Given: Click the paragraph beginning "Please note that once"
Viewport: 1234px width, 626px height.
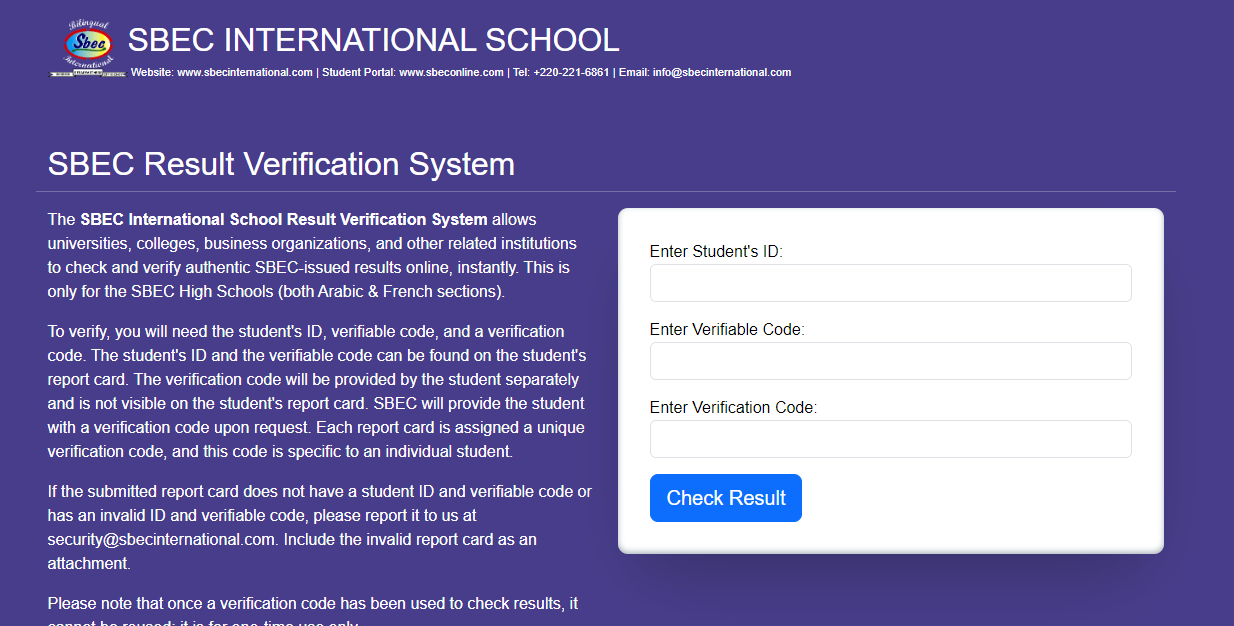Looking at the screenshot, I should tap(313, 610).
